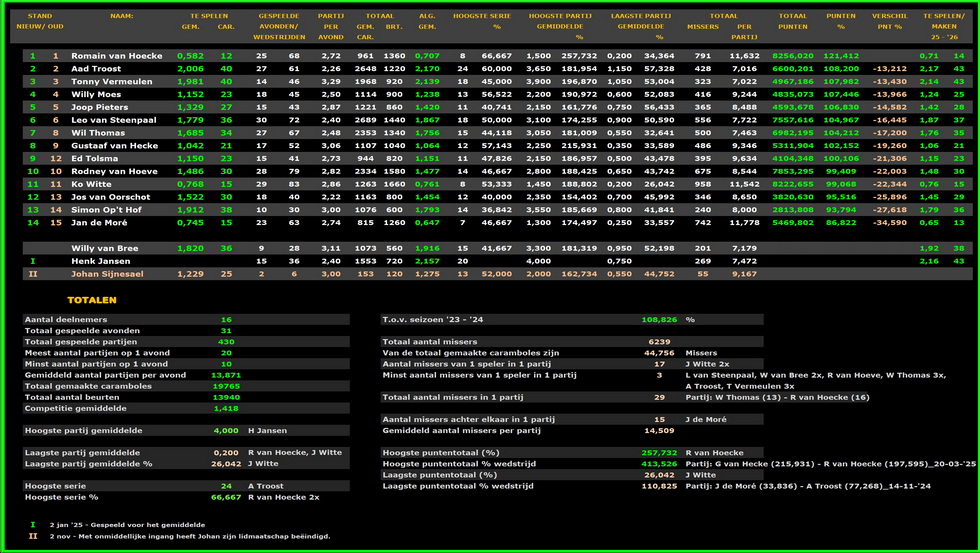Image resolution: width=980 pixels, height=553 pixels.
Task: Click footnote I about 2 jan '25
Action: [x=127, y=525]
